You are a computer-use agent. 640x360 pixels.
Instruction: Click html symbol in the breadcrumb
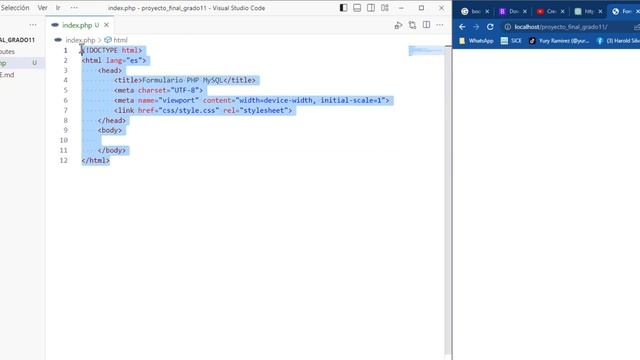[120, 40]
